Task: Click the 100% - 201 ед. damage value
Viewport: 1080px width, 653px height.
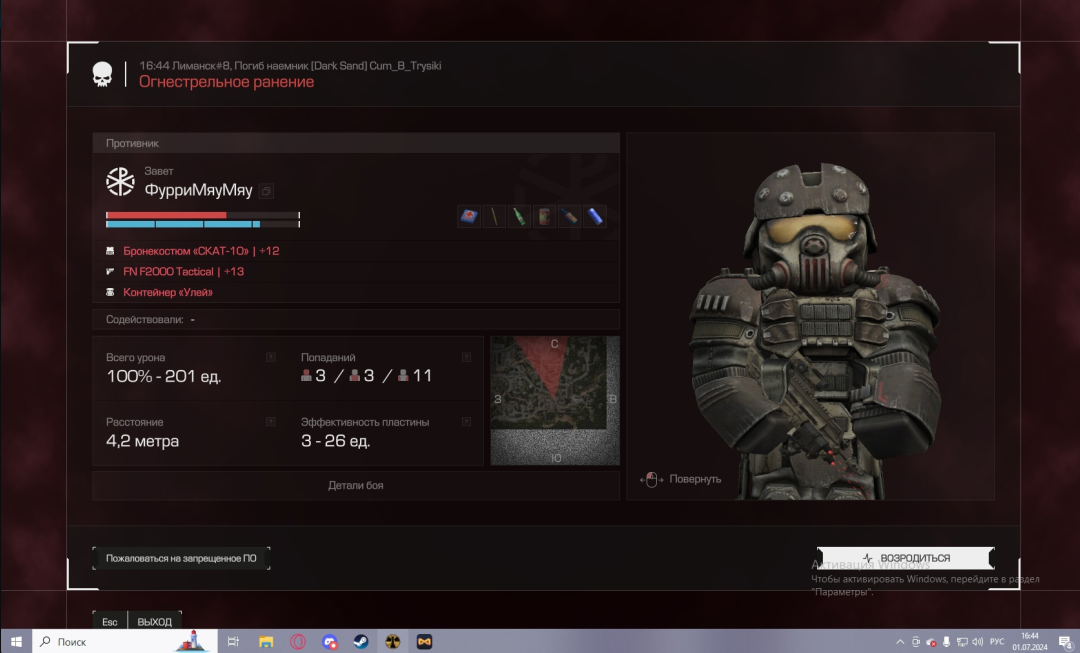Action: 164,376
